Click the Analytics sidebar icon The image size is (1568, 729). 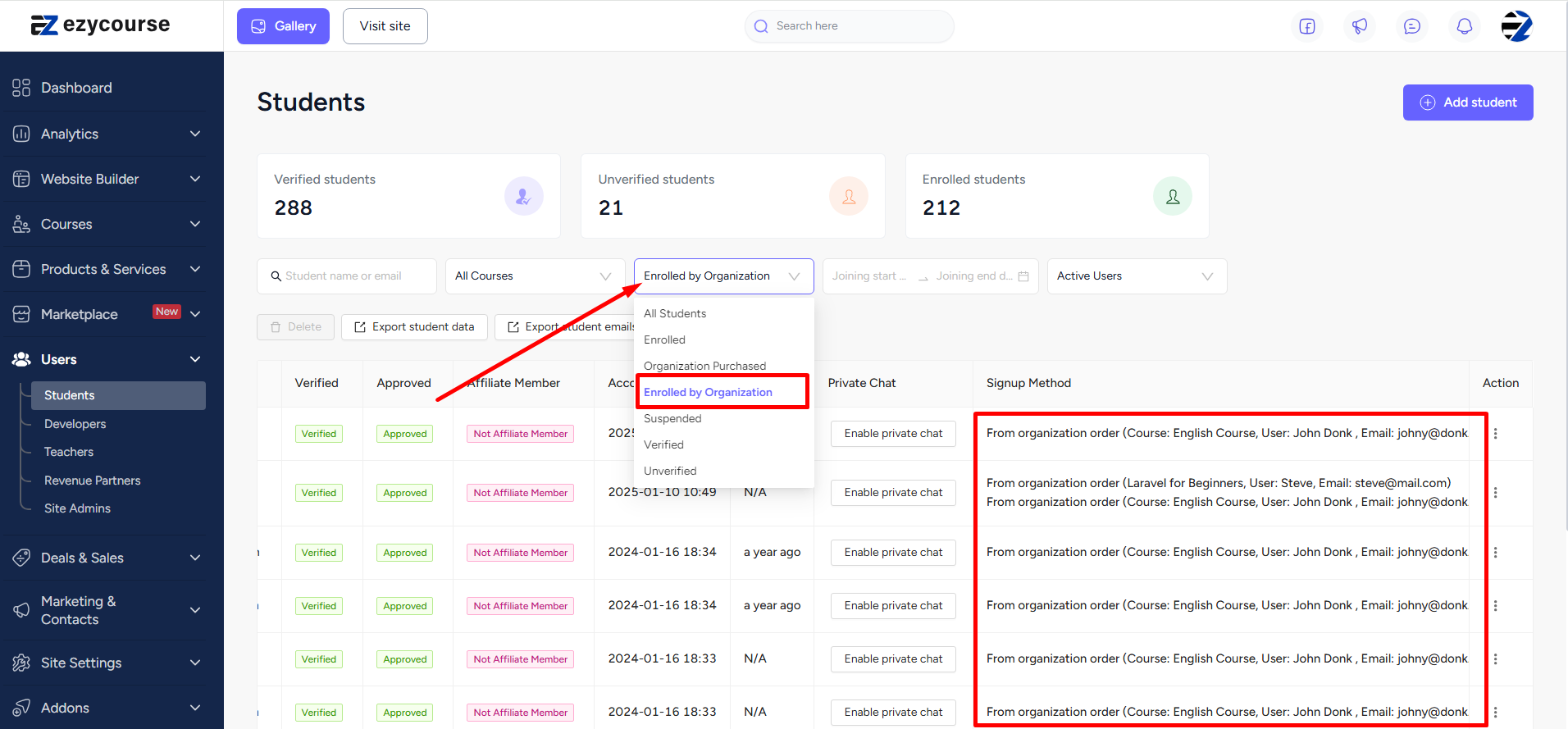21,134
